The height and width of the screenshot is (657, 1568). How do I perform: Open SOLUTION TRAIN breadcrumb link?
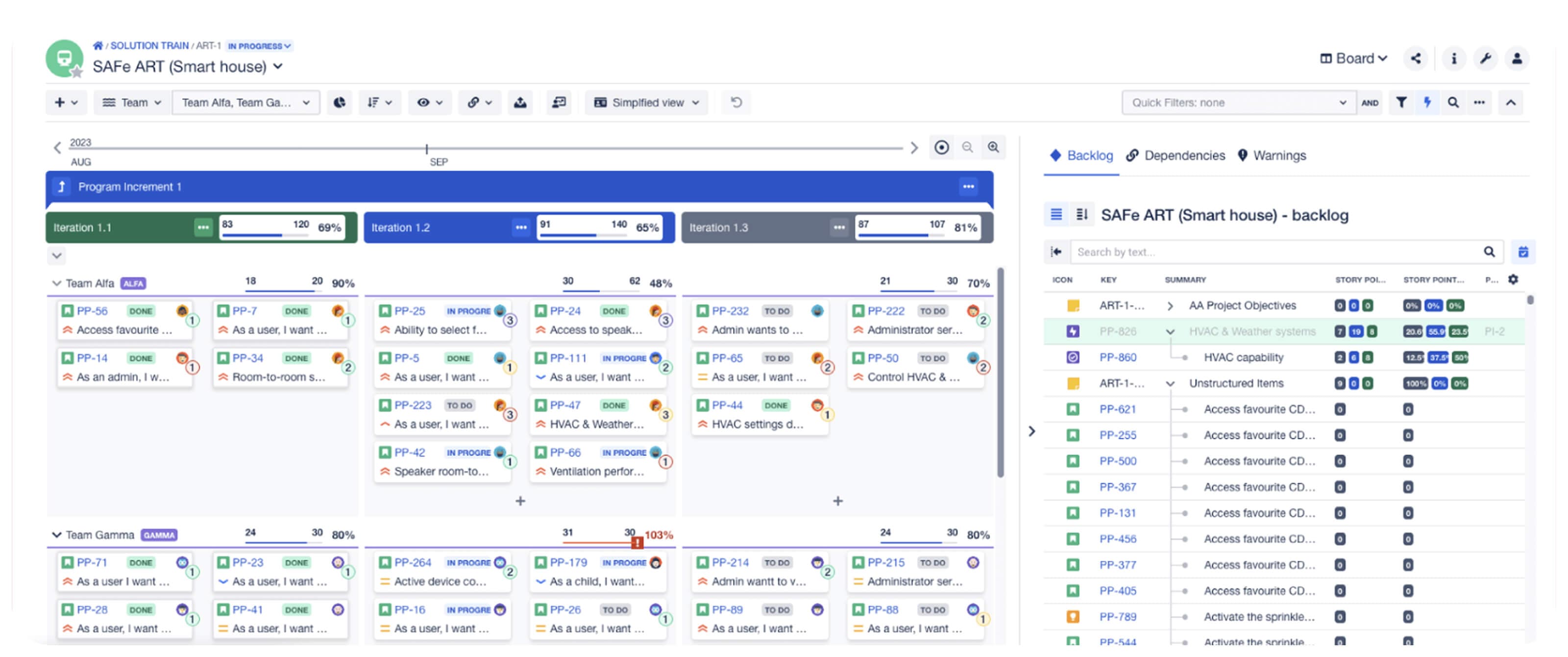tap(149, 46)
